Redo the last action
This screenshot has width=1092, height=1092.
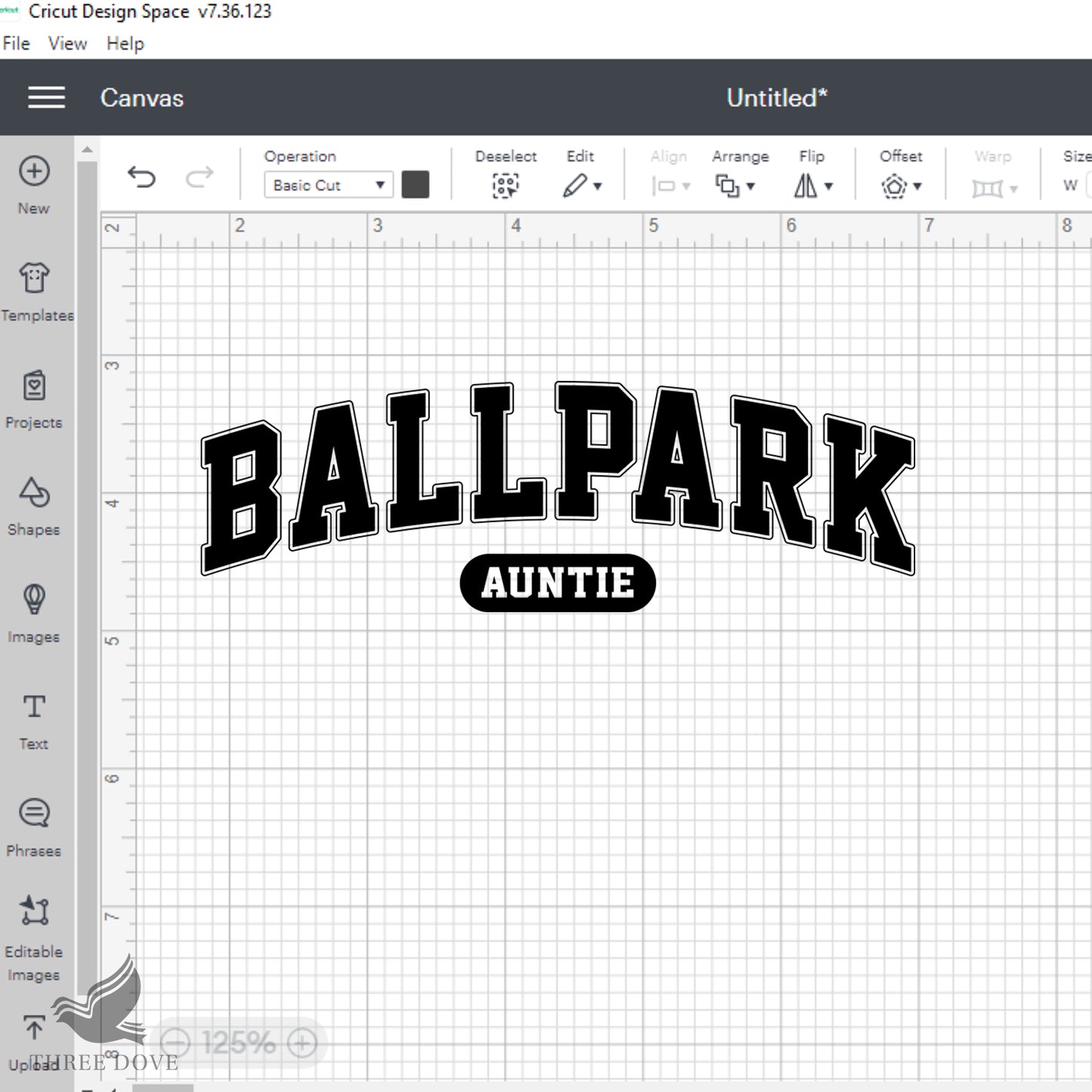200,178
